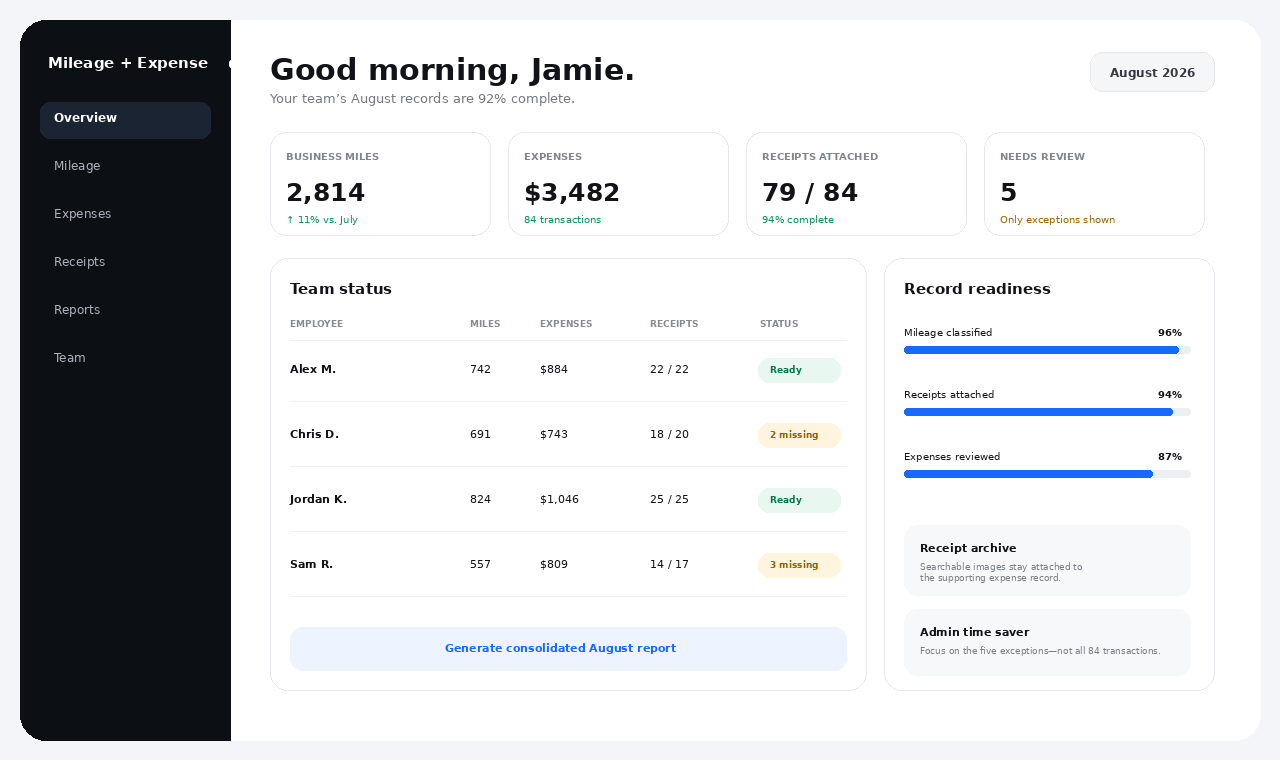Select Sam R. in the Team status table

tap(311, 565)
